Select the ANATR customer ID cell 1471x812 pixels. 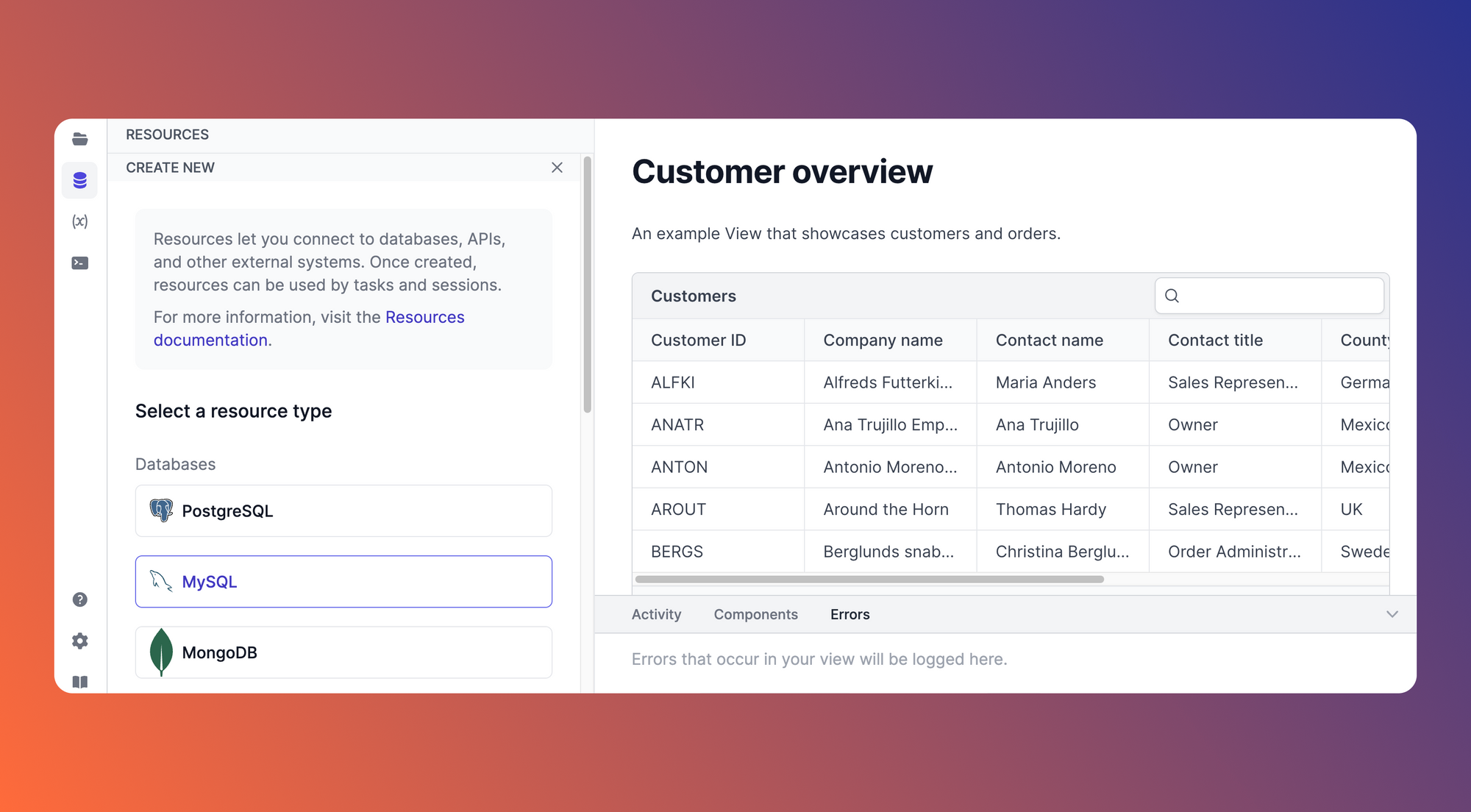click(x=718, y=424)
